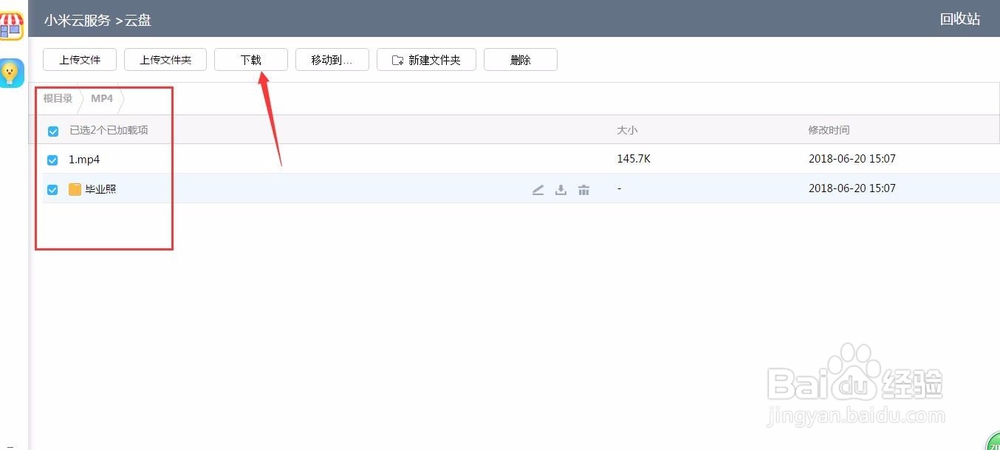Sort by the 修改时间 column header
The height and width of the screenshot is (450, 1000).
(x=829, y=130)
